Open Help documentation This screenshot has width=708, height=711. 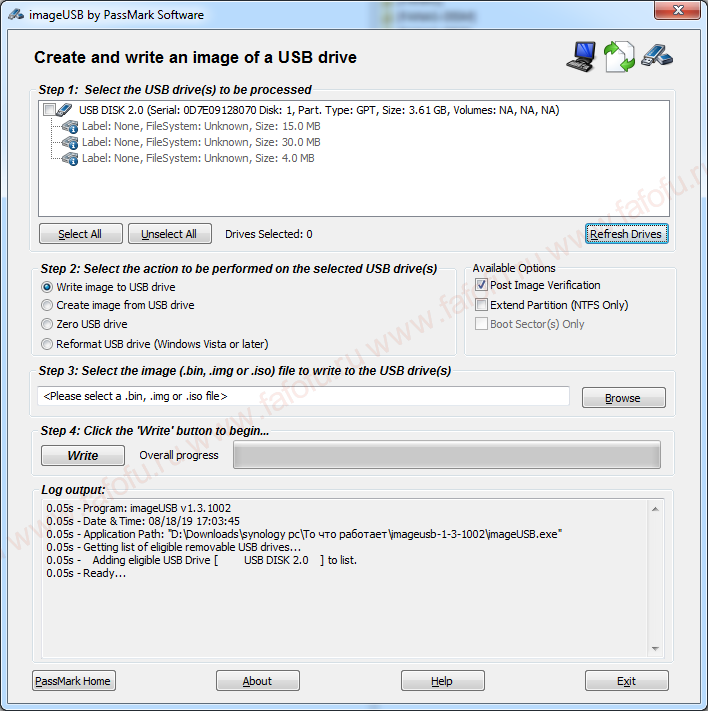(443, 681)
